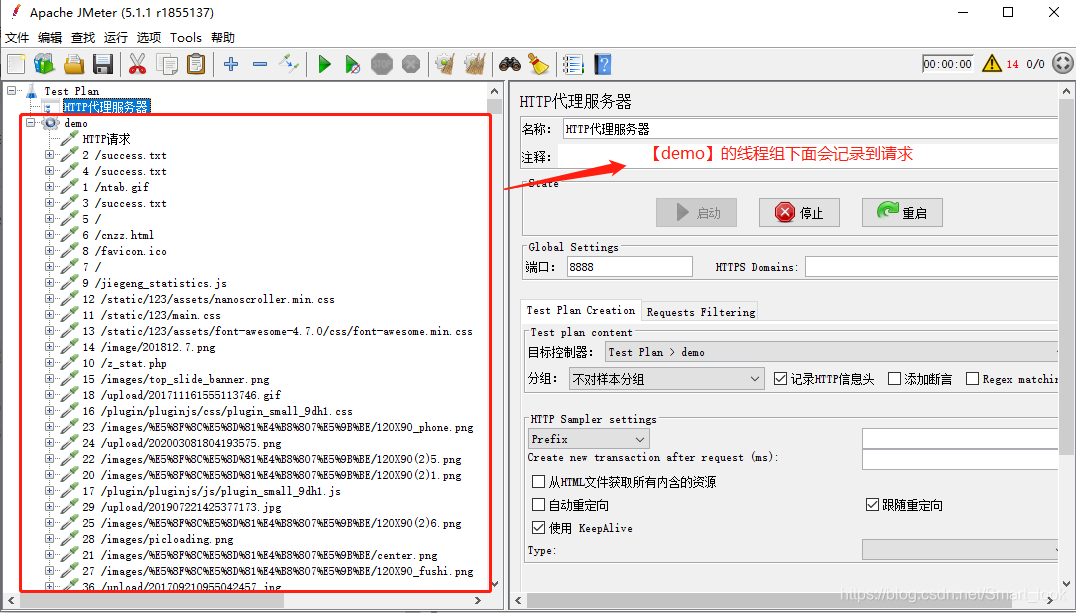Screen dimensions: 1076x613
Task: Click the Clear broom-and-gear icon
Action: (445, 65)
